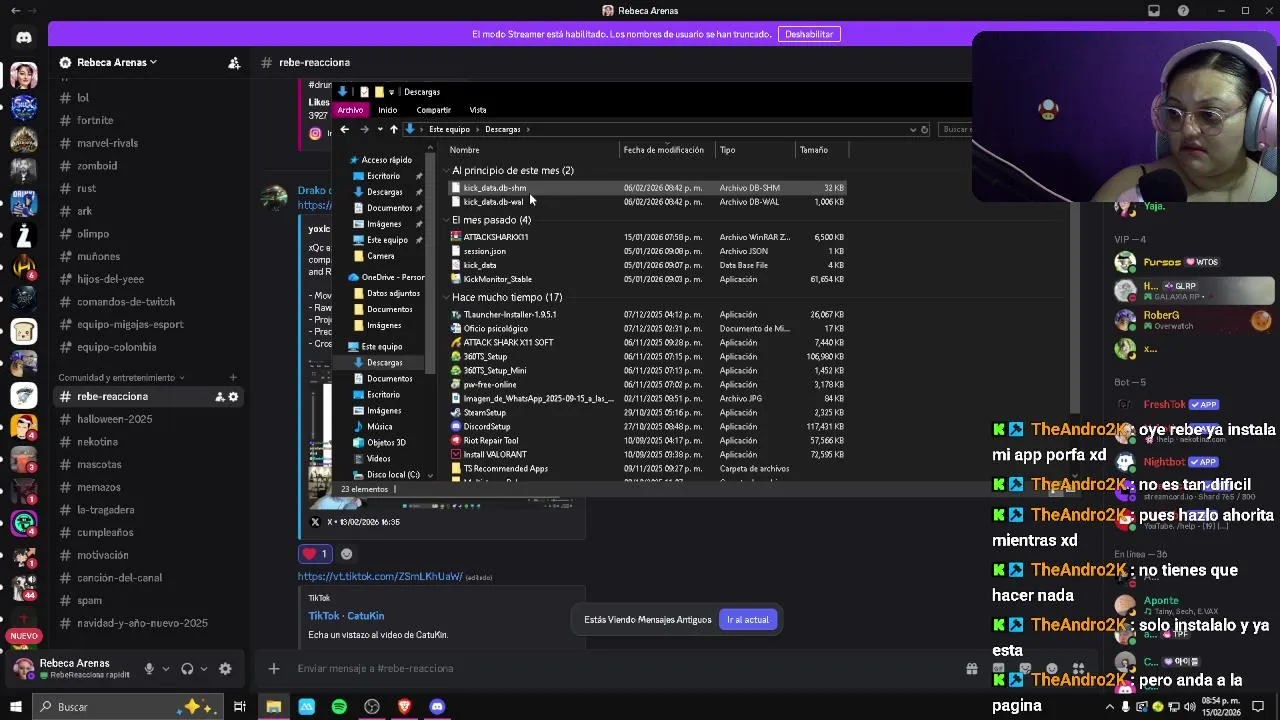The image size is (1280, 720).
Task: Expand Explorer address bar history dropdown
Action: (x=912, y=129)
